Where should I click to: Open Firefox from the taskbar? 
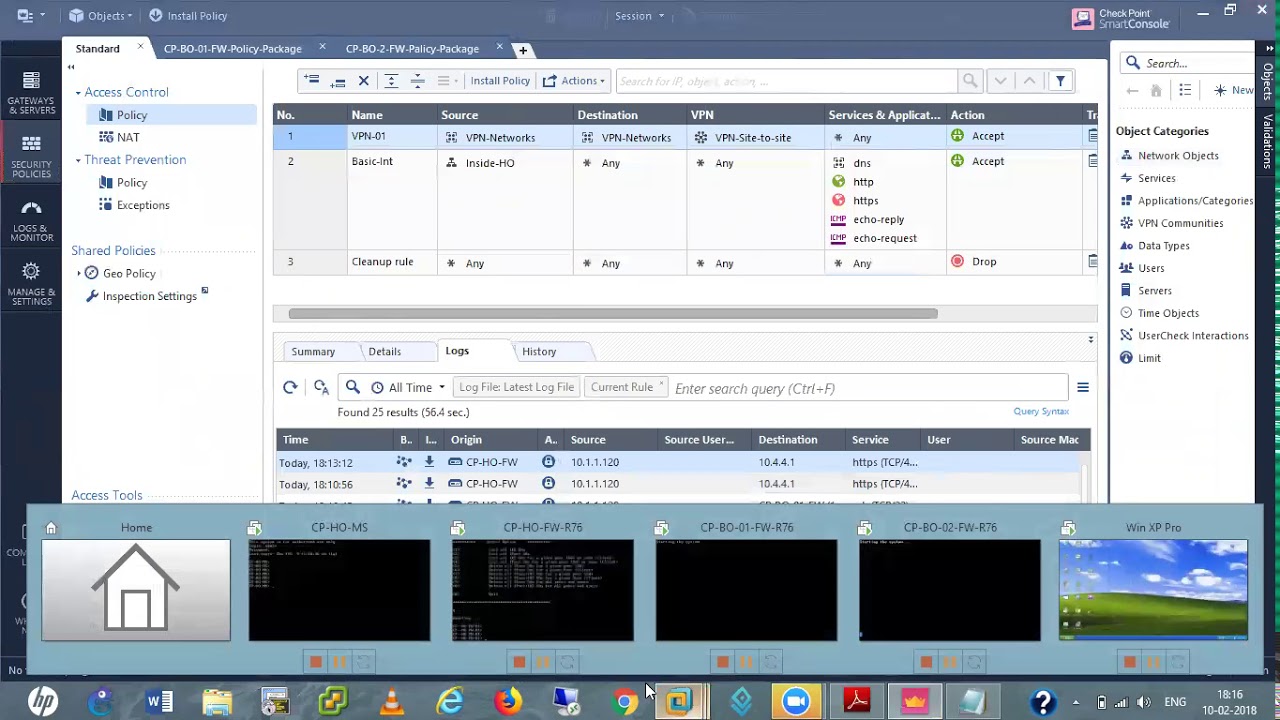click(508, 702)
